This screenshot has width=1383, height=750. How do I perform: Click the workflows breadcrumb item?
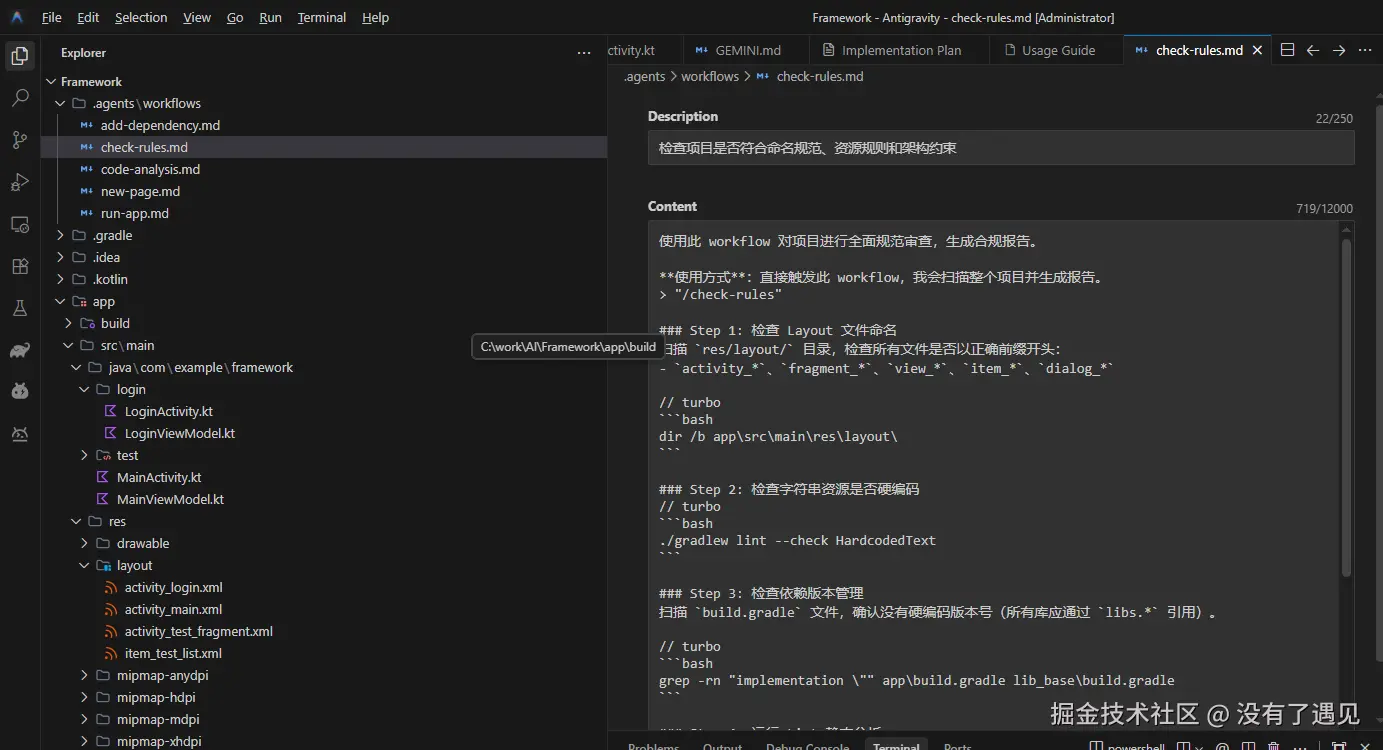pos(710,76)
